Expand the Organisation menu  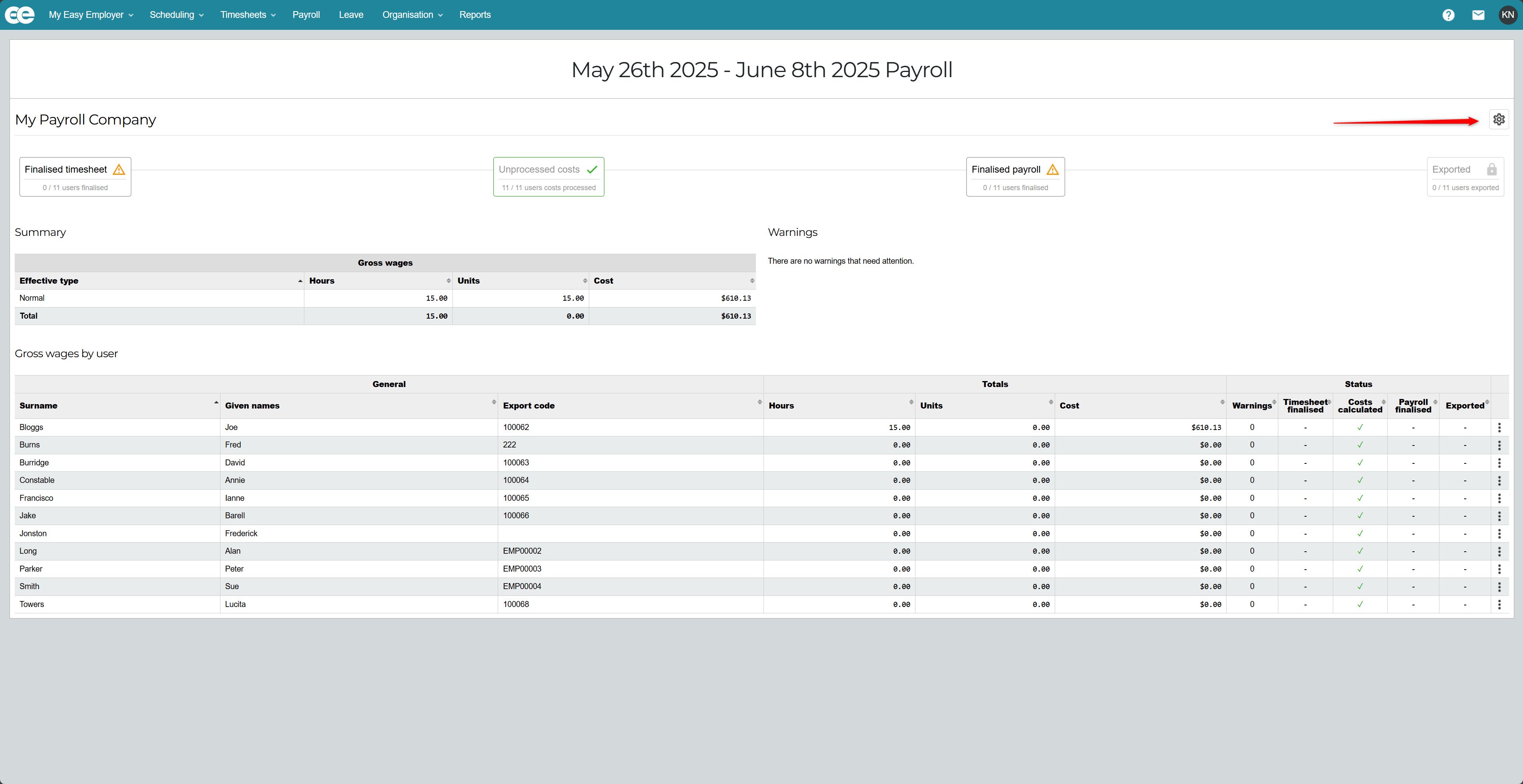coord(412,15)
